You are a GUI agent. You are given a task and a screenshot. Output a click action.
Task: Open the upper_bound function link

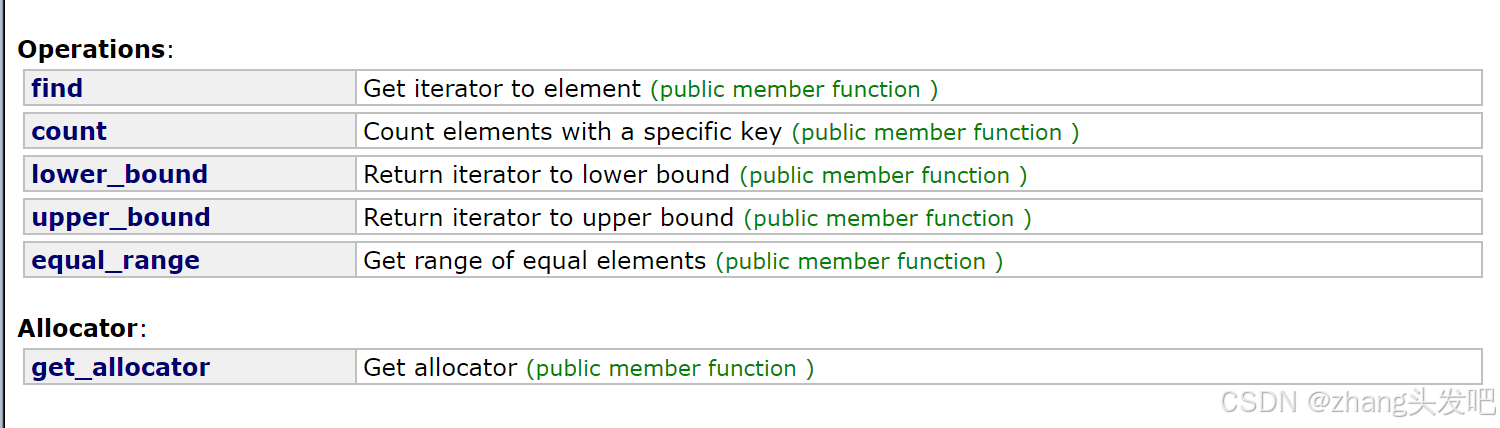[x=121, y=217]
